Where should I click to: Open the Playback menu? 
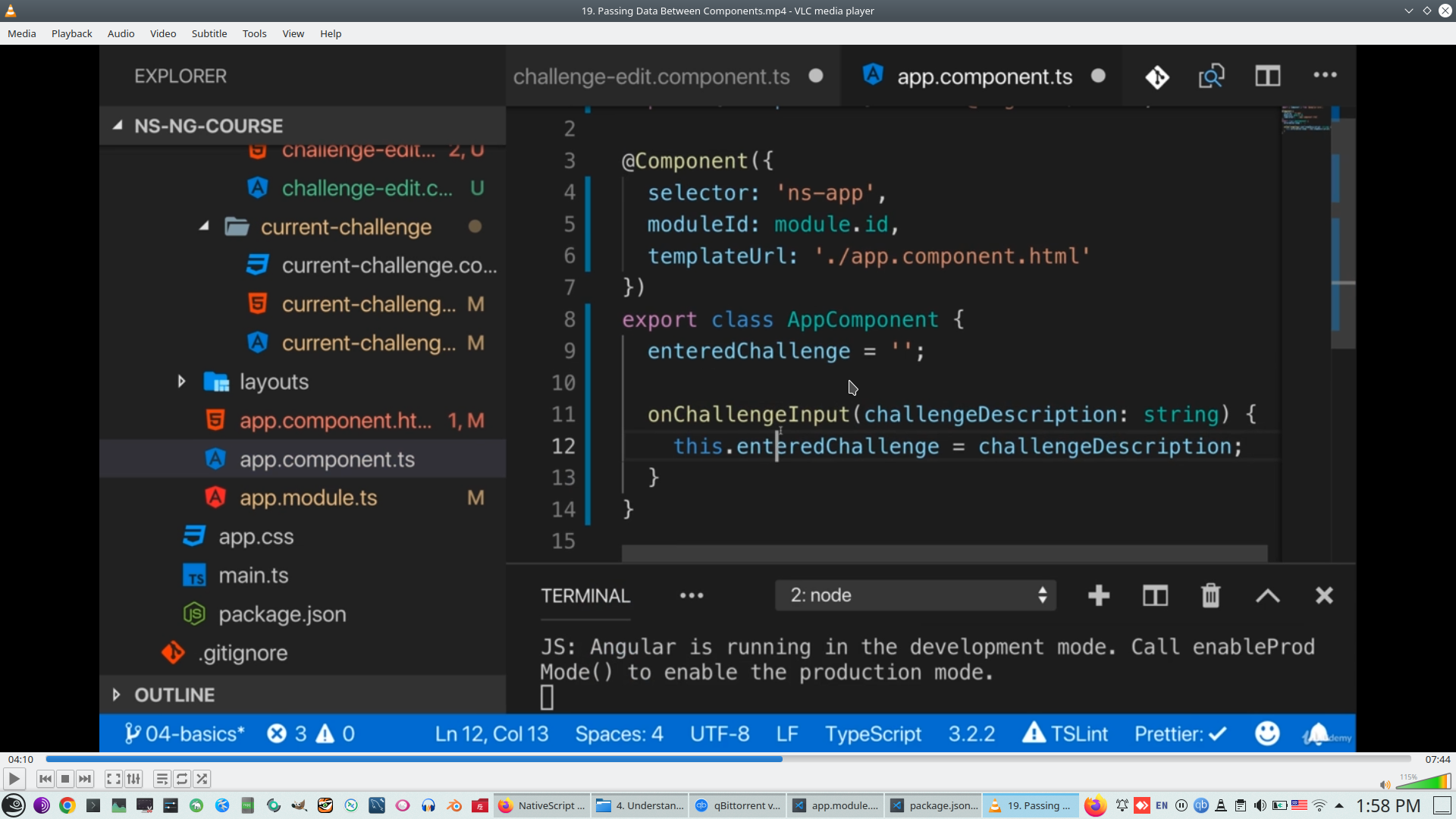71,33
